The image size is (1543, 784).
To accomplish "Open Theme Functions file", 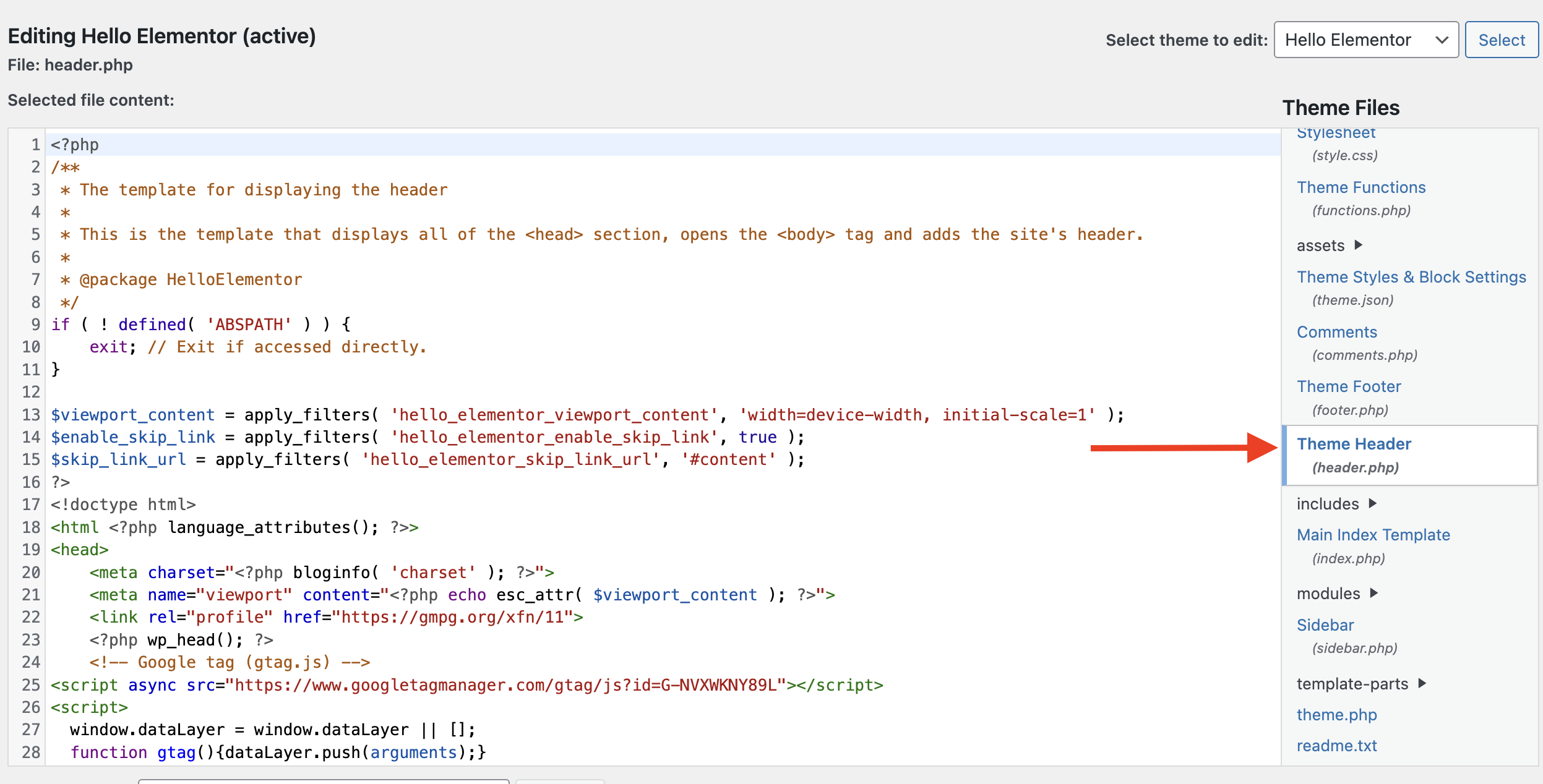I will [x=1361, y=187].
